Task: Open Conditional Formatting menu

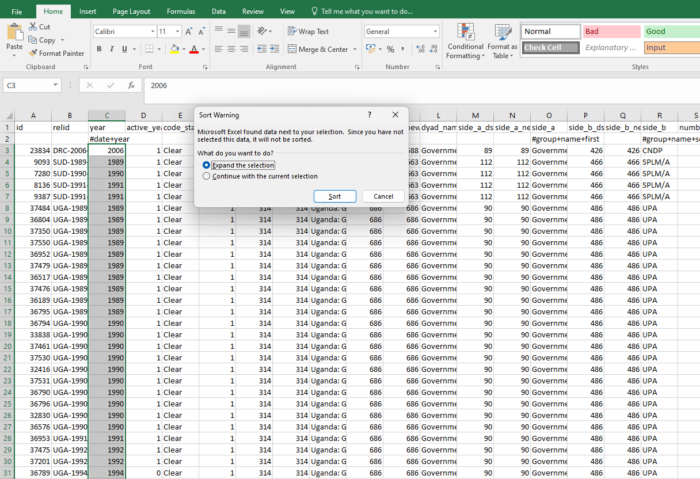Action: click(x=465, y=42)
